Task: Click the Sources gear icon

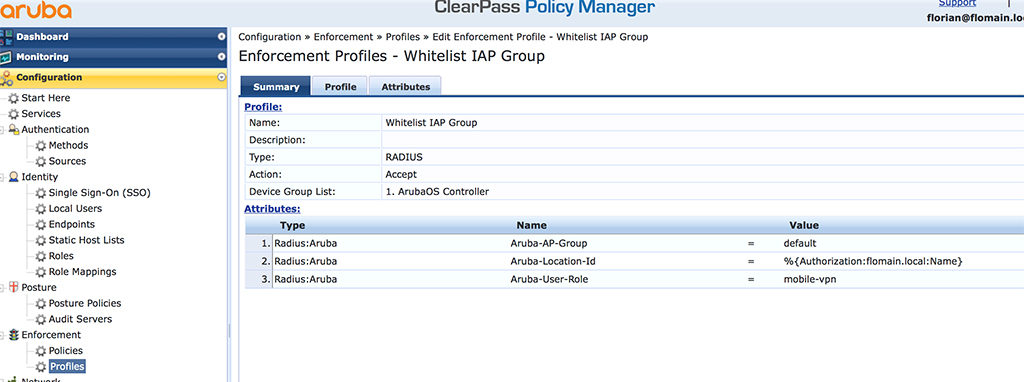Action: tap(41, 161)
